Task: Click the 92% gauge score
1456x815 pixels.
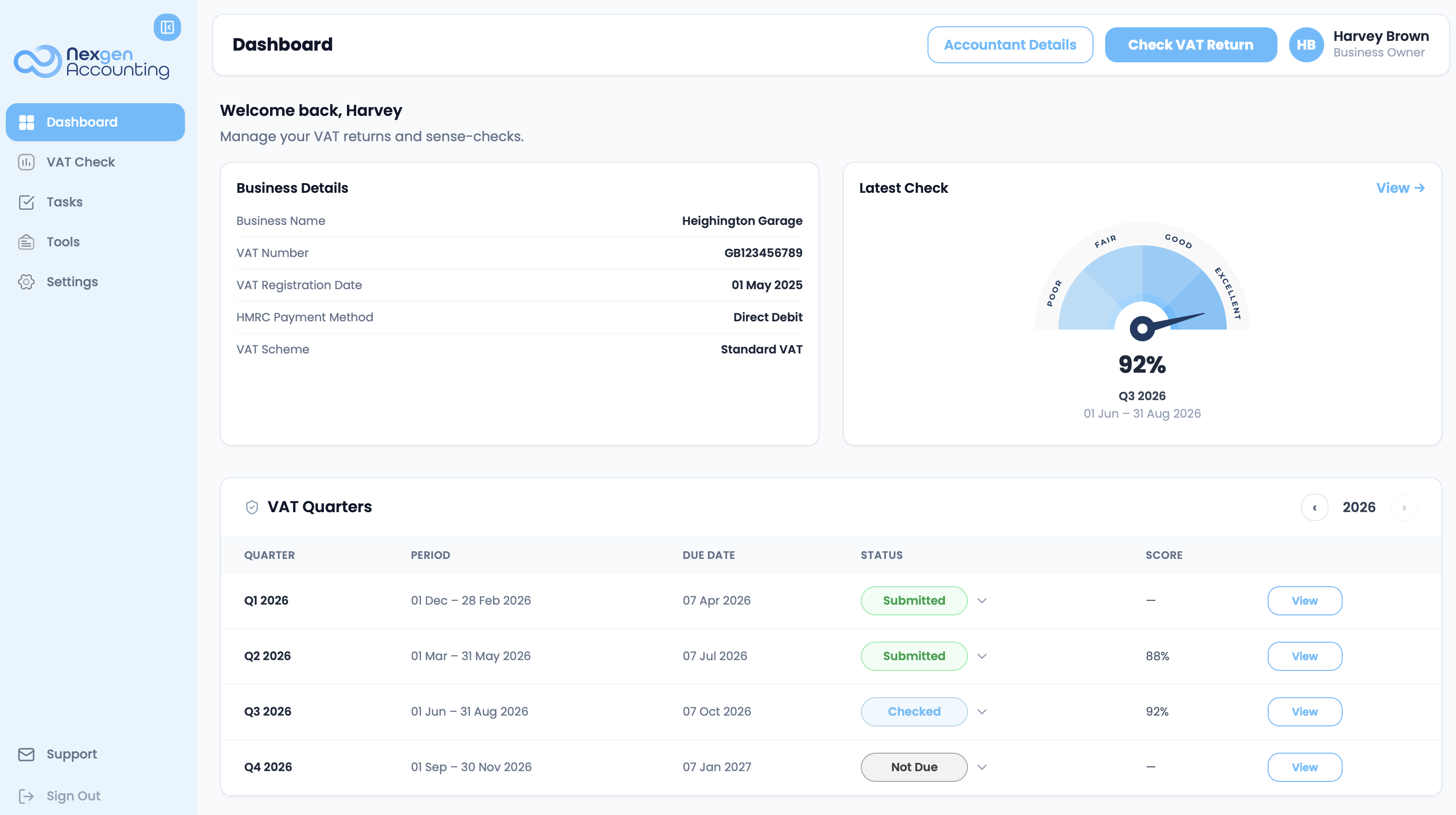Action: (1142, 365)
